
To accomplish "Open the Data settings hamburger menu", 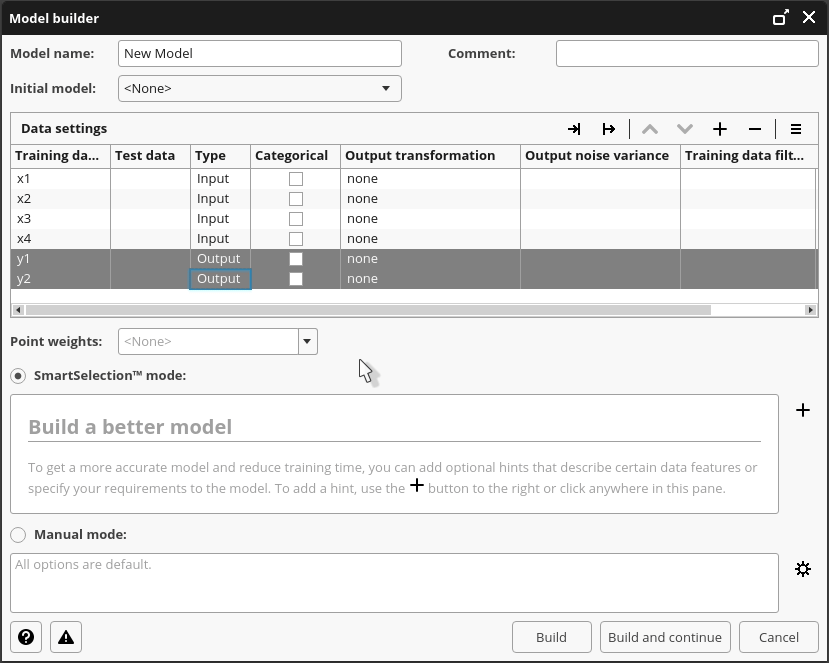I will 796,129.
